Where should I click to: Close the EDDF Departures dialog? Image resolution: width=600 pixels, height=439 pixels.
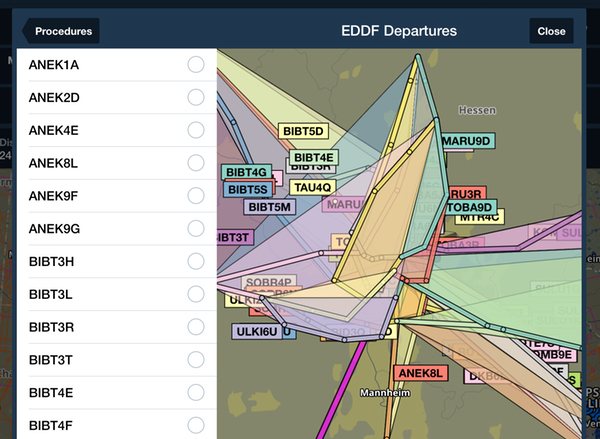[551, 31]
